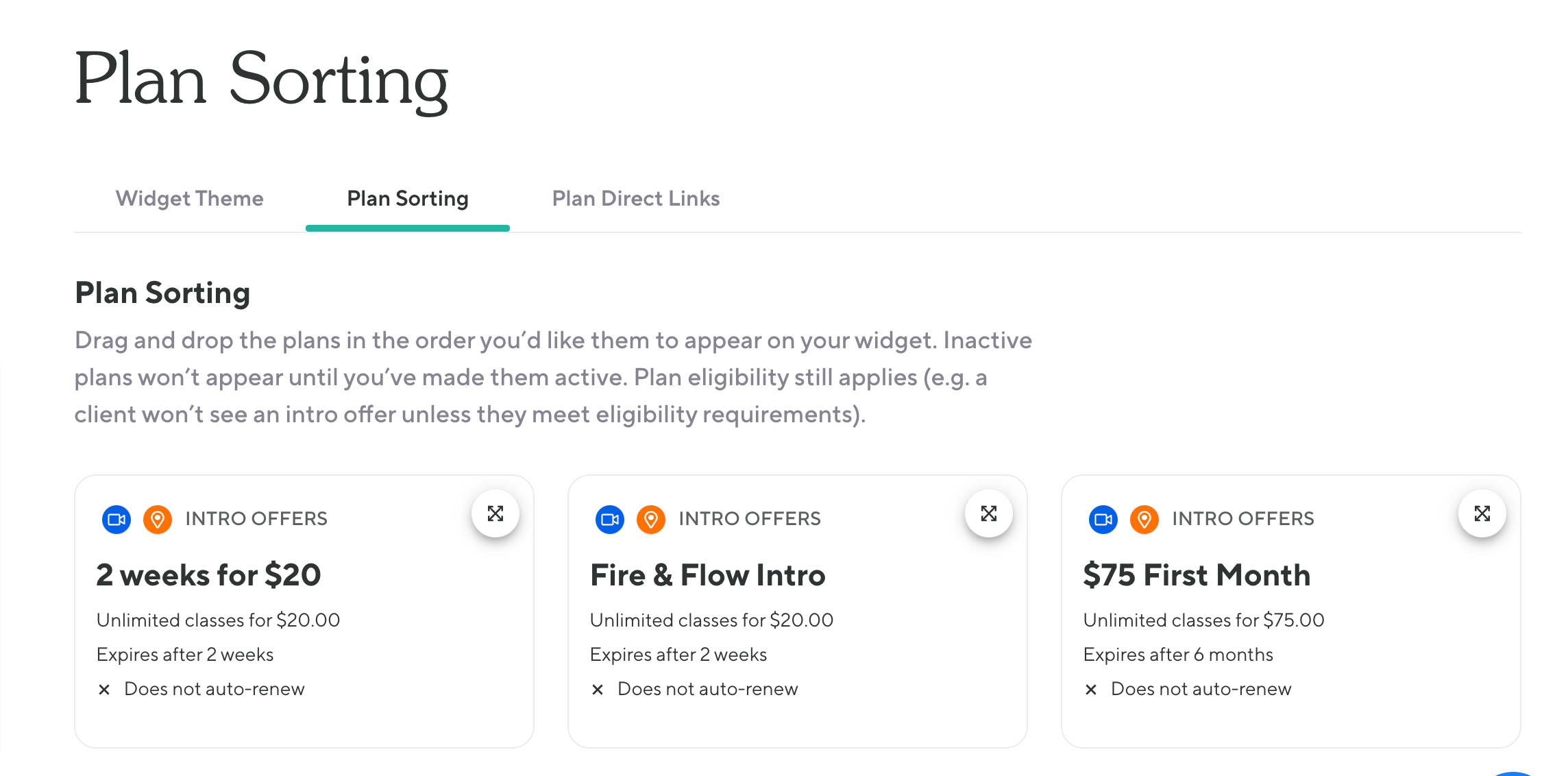Open the Plan Direct Links tab
Image resolution: width=1568 pixels, height=776 pixels.
coord(635,199)
